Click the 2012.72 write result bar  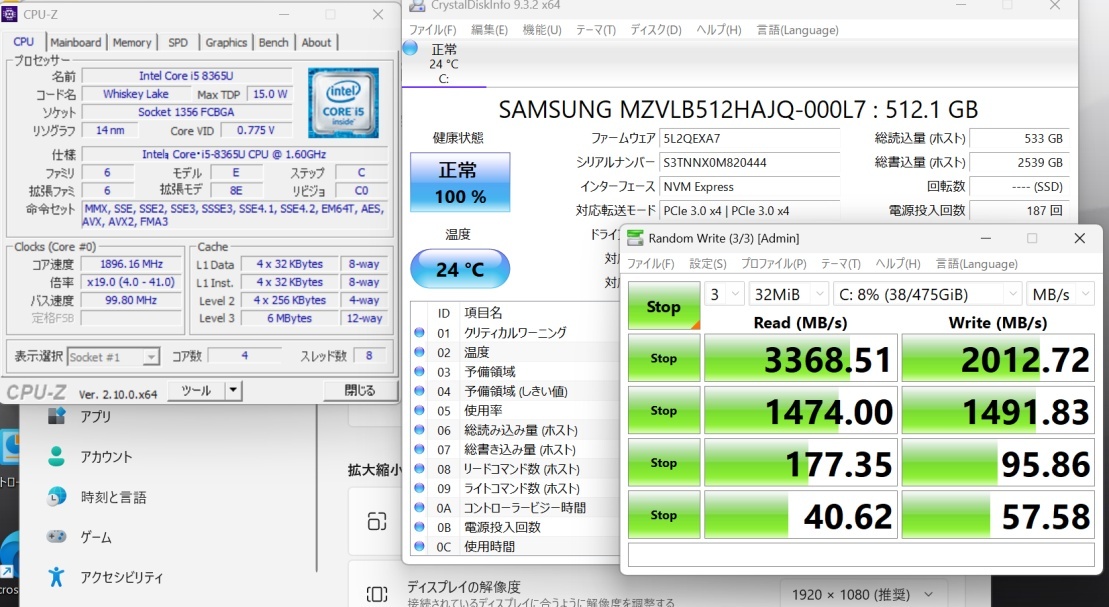(998, 359)
